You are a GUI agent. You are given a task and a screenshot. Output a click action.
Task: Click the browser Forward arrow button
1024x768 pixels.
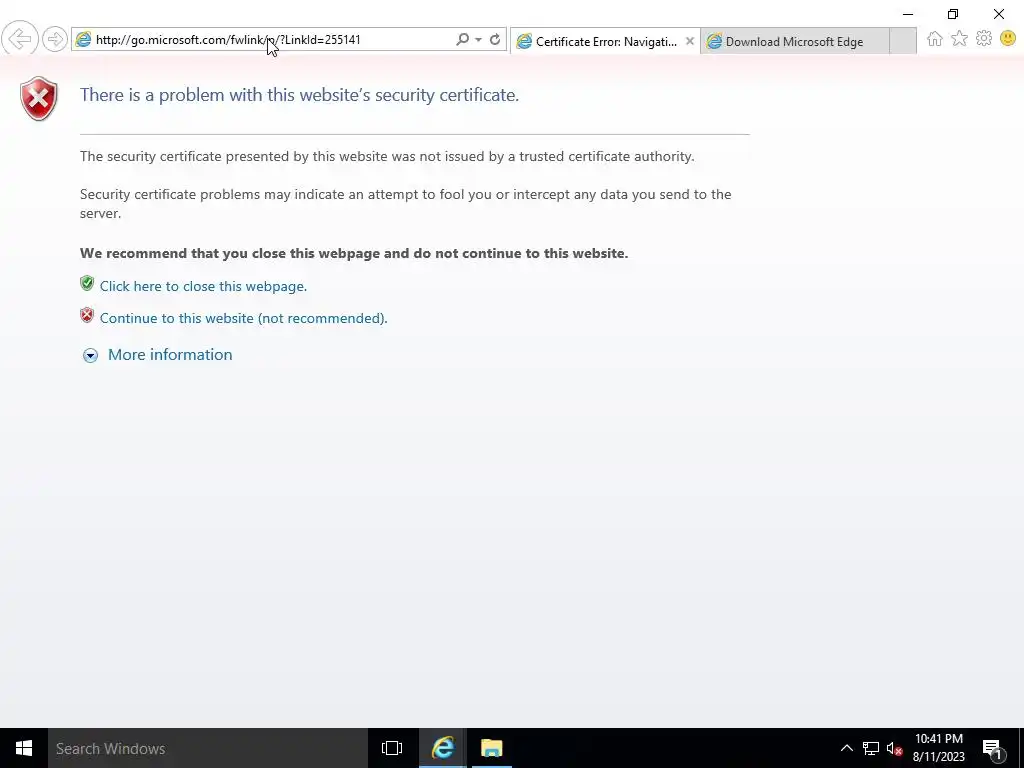coord(55,39)
